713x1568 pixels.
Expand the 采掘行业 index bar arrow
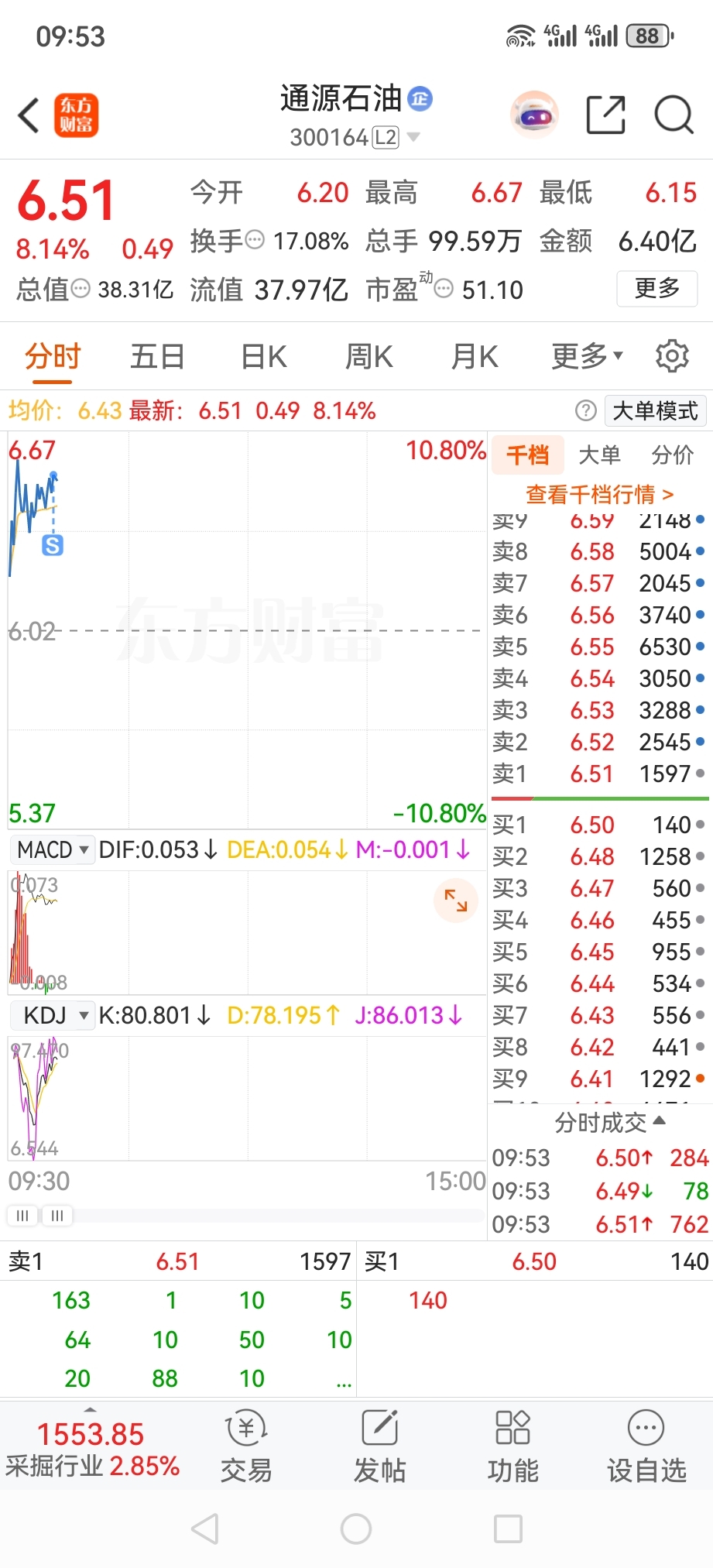[91, 1410]
